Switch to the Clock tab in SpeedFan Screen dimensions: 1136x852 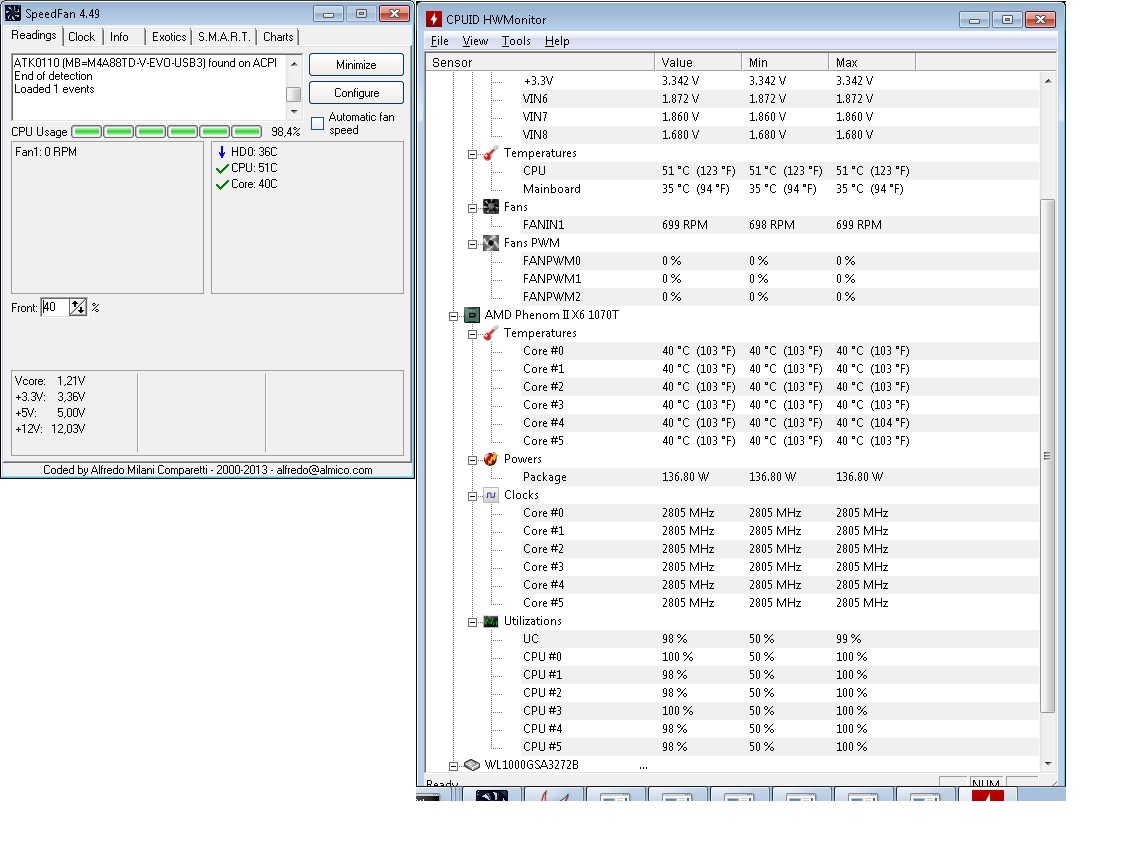pyautogui.click(x=81, y=37)
